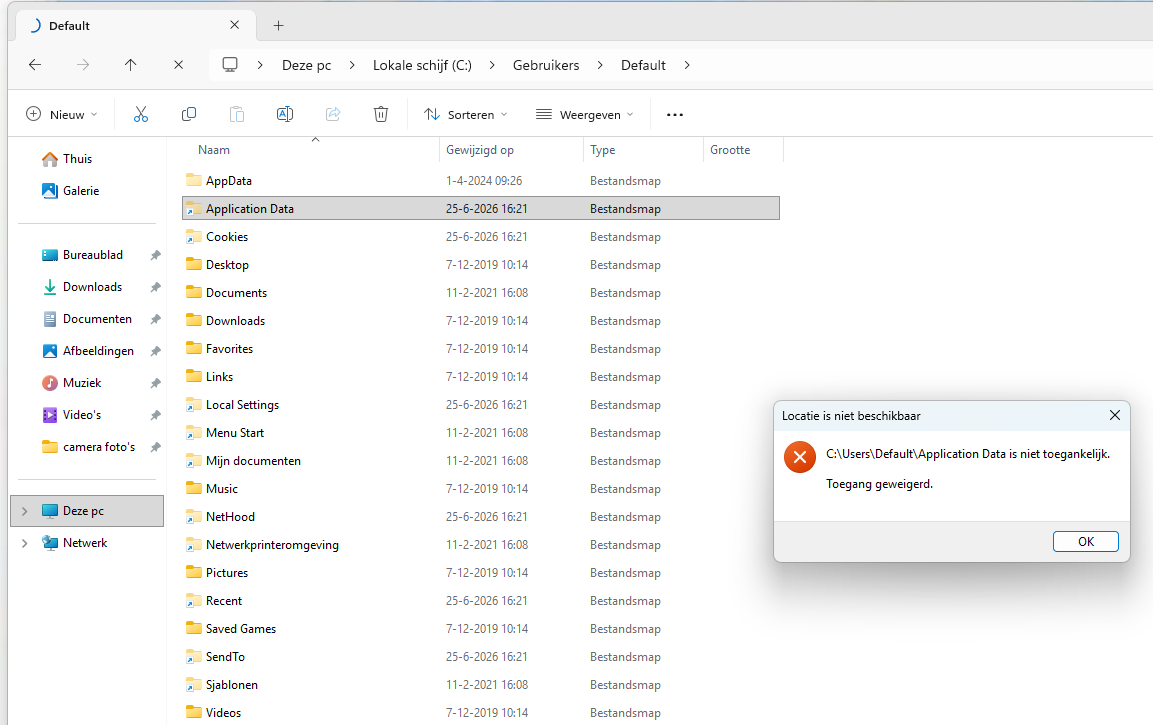Click the Cut scissors icon

pos(140,115)
